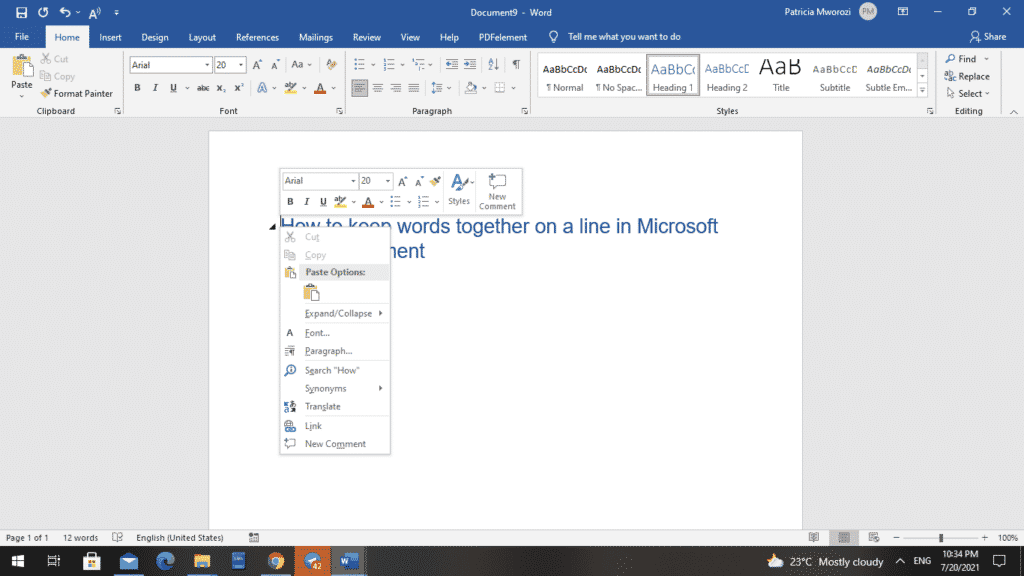Screen dimensions: 1024x576
Task: Apply strikethrough formatting
Action: 203,88
